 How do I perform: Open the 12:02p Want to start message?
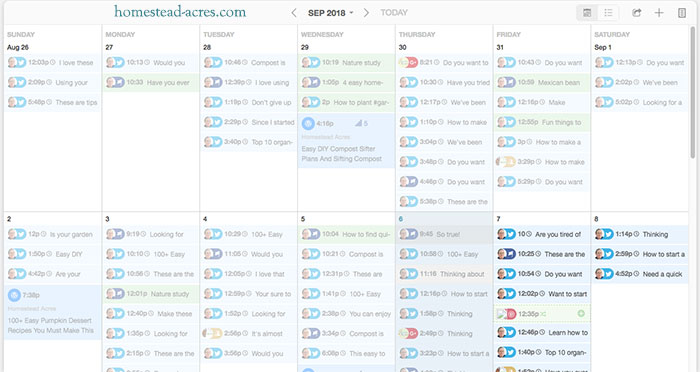542,294
